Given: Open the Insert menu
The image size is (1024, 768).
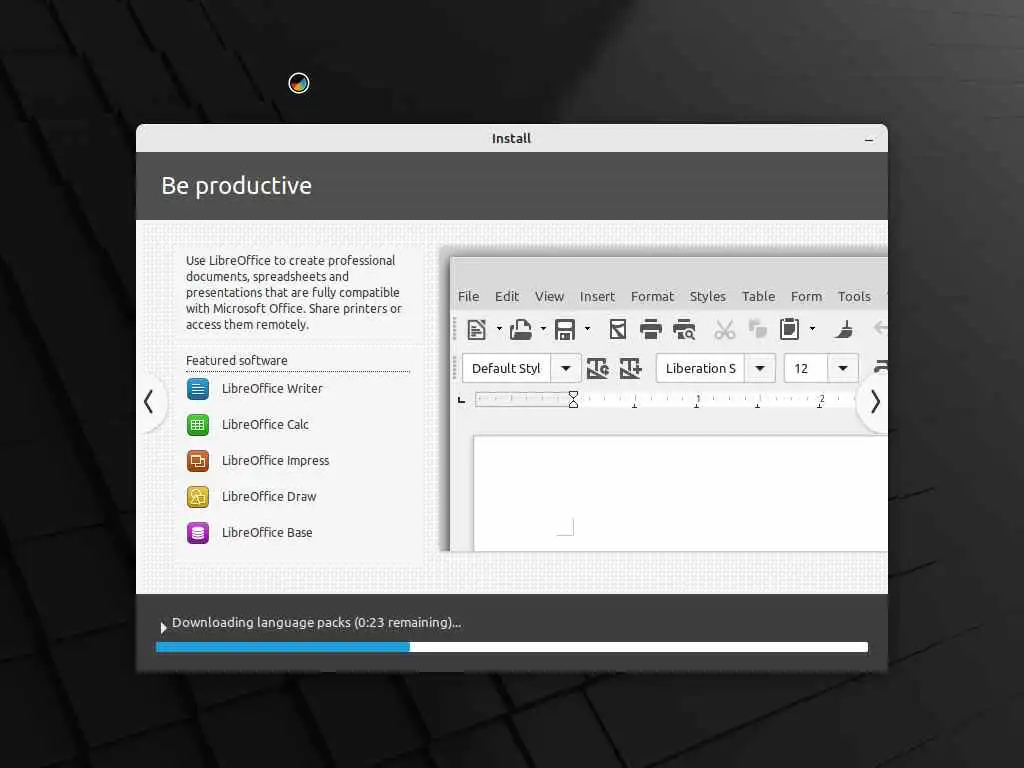Looking at the screenshot, I should tap(597, 296).
